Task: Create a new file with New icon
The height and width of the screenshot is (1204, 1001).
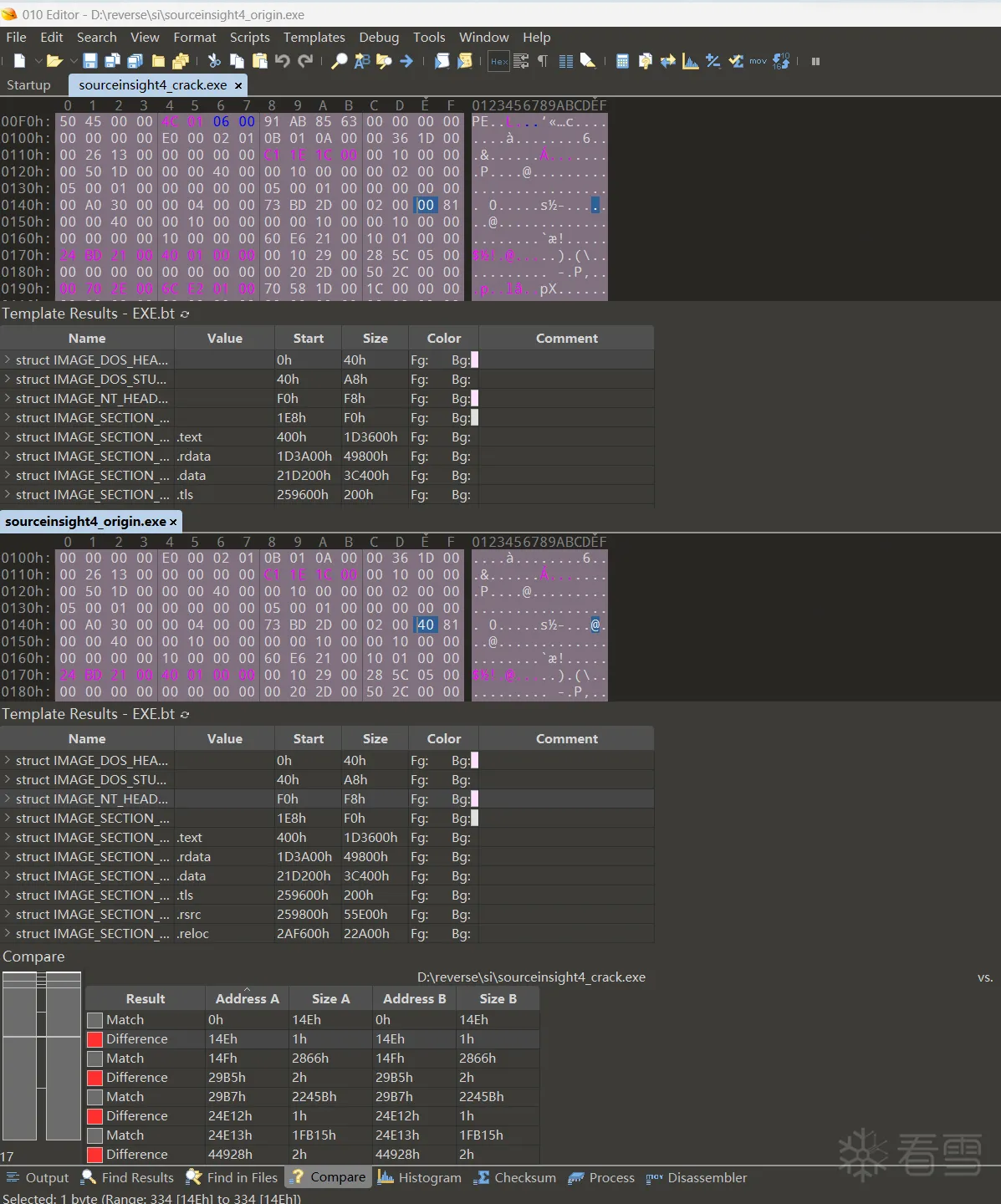Action: [x=19, y=61]
